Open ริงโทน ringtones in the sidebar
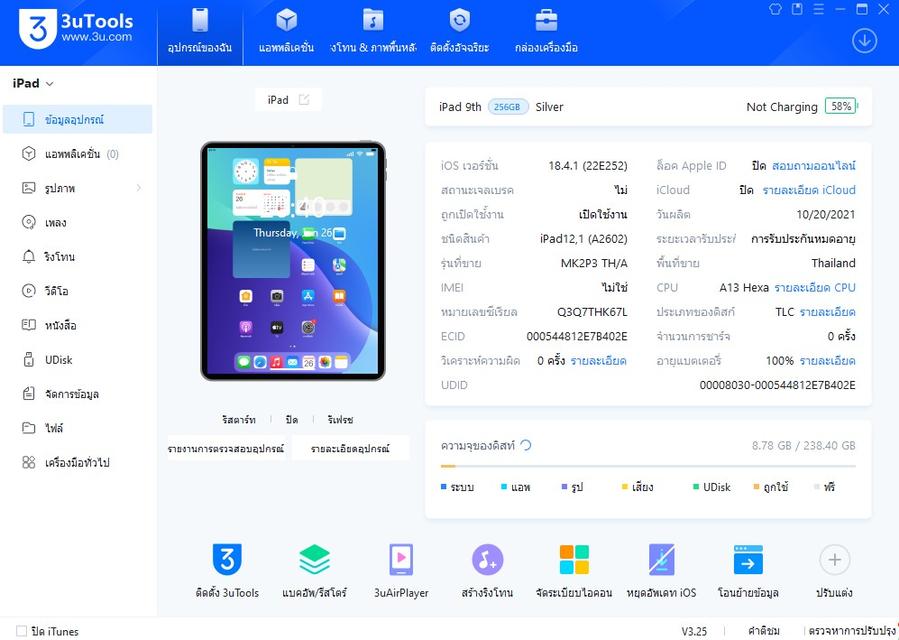Screen dimensions: 899x640 [x=77, y=257]
